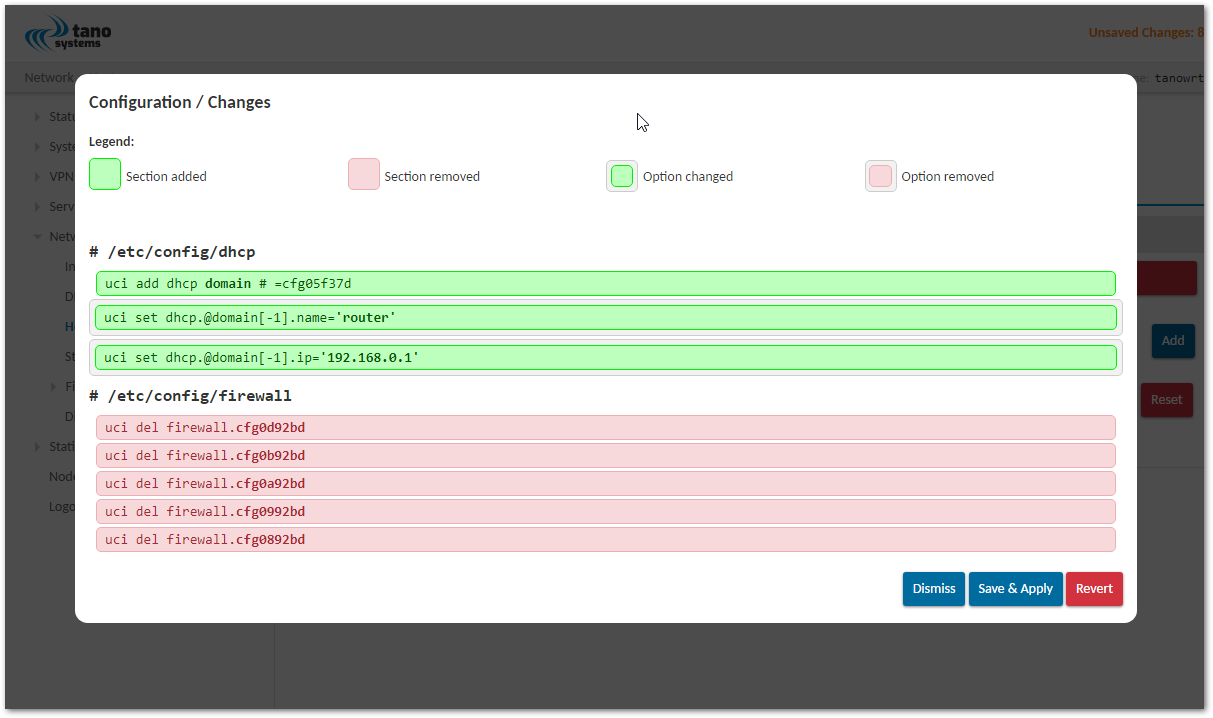Viewport: 1213px width, 718px height.
Task: Select line 'uci del firewall.cfg0992bd'
Action: (x=606, y=511)
